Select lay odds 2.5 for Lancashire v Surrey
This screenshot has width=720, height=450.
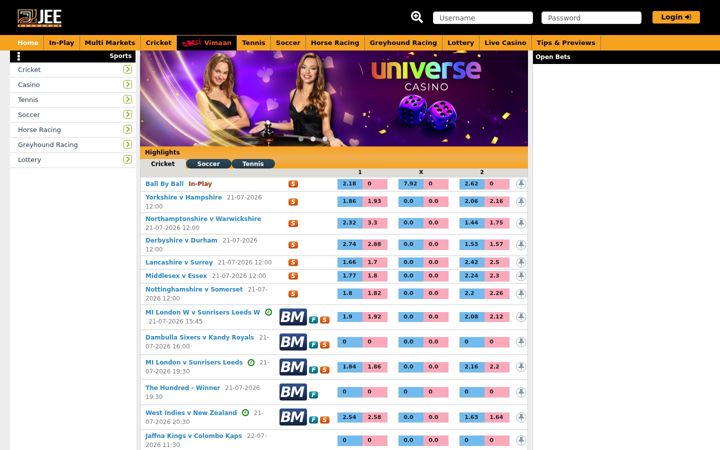click(497, 262)
